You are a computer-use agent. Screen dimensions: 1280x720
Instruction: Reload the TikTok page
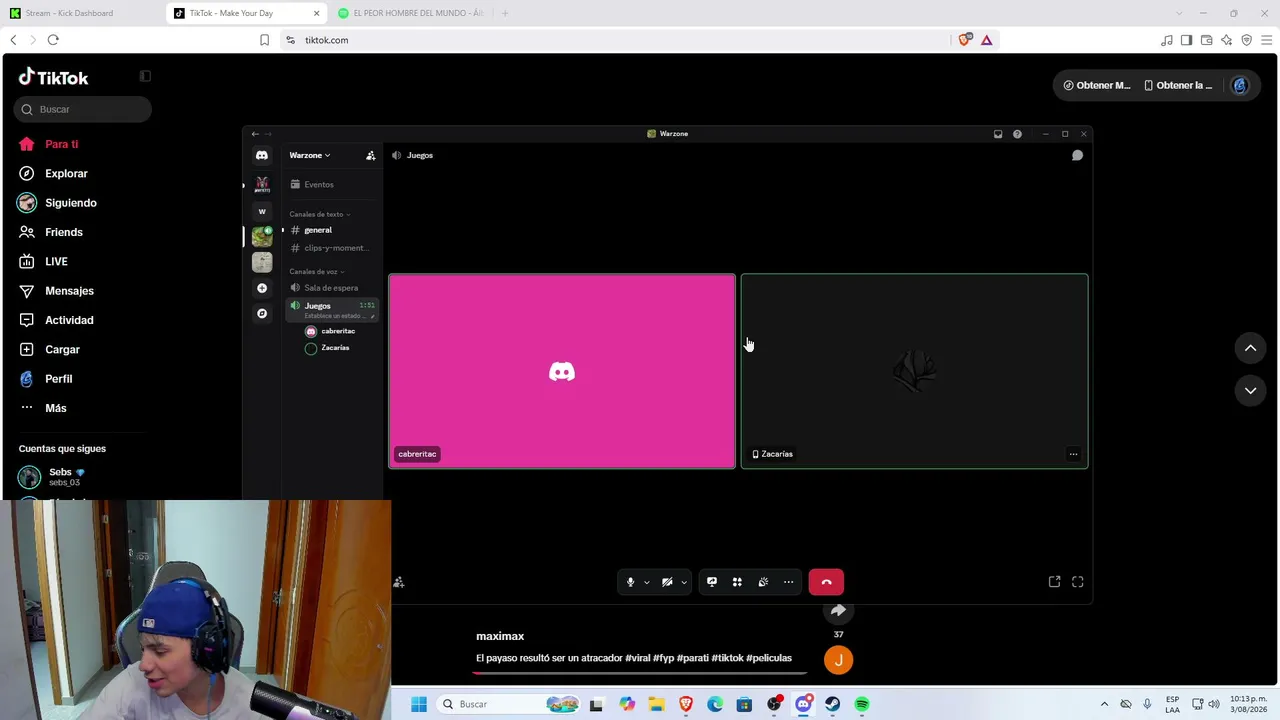coord(53,40)
